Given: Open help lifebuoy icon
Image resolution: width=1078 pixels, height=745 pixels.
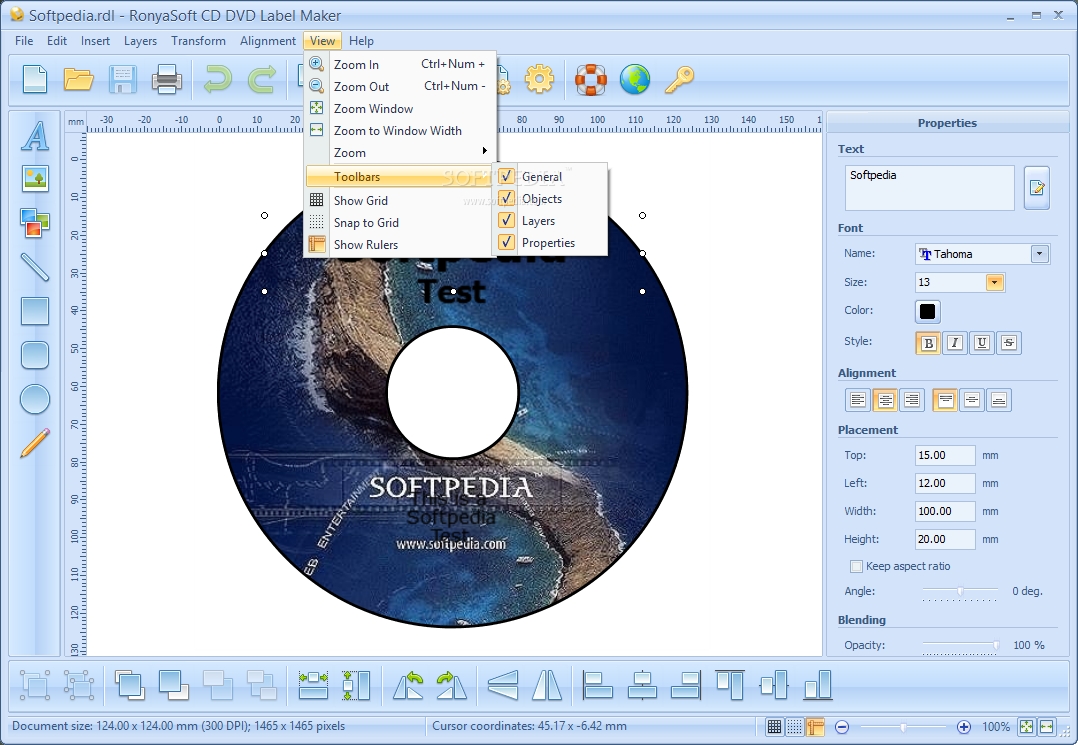Looking at the screenshot, I should pos(591,79).
